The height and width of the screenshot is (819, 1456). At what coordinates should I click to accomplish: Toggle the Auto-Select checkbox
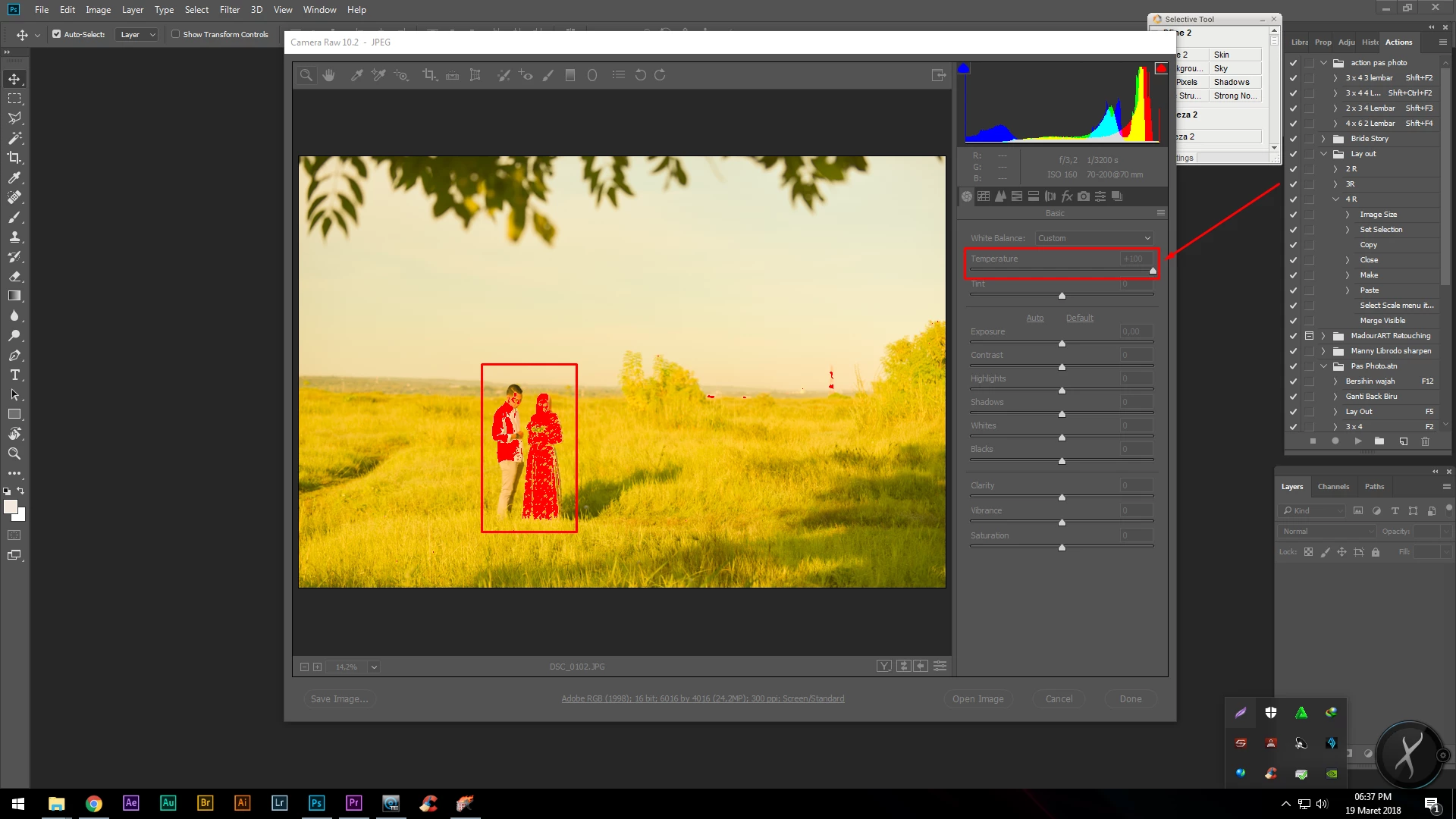[57, 34]
